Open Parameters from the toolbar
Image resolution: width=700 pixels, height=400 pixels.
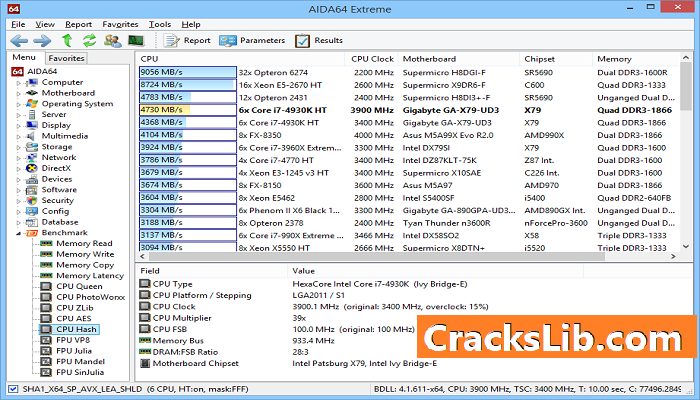pos(252,41)
